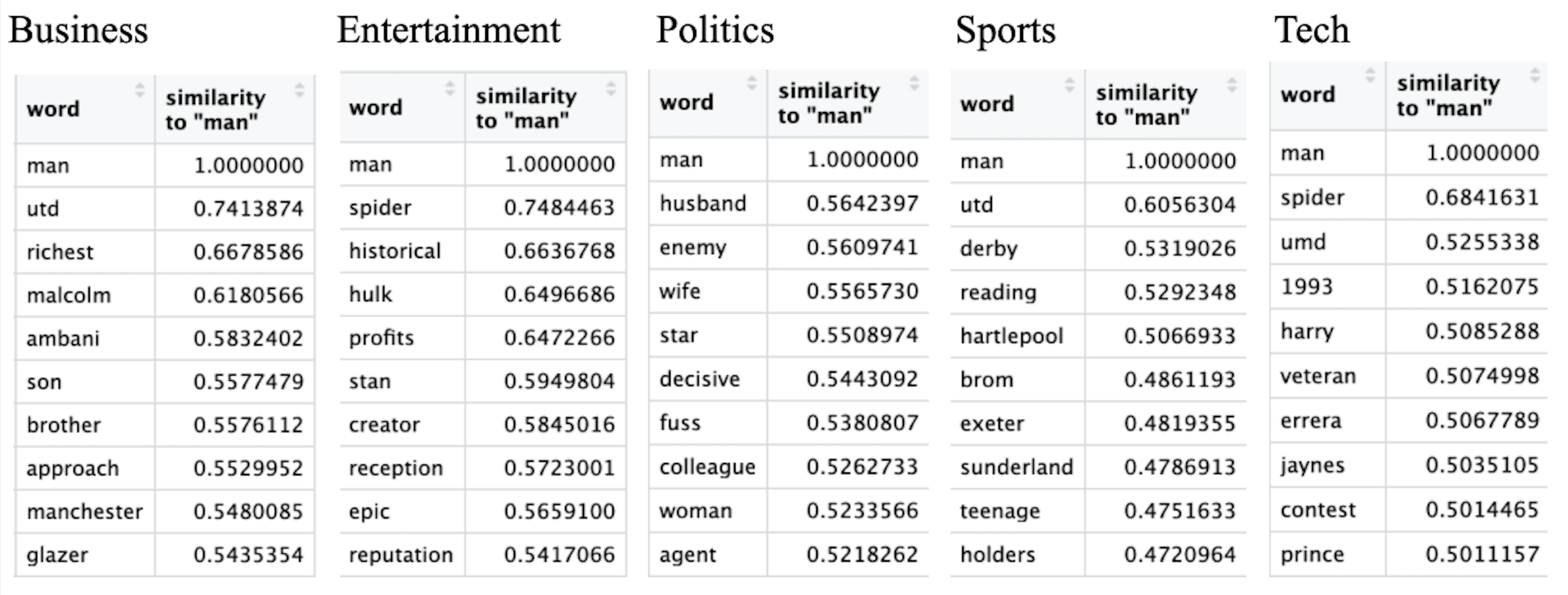The image size is (1568, 595).
Task: Click sort arrows on Politics word column
Action: (x=752, y=84)
